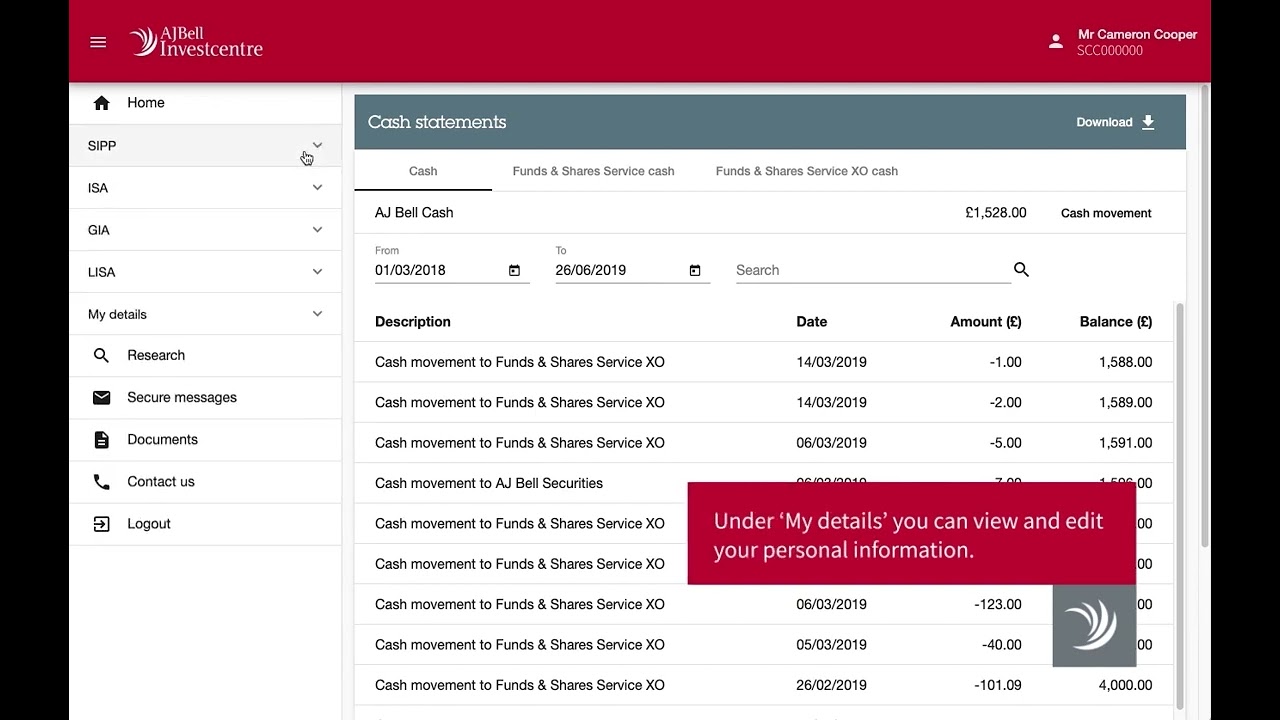Switch to the Cash tab
The width and height of the screenshot is (1280, 720).
(423, 171)
